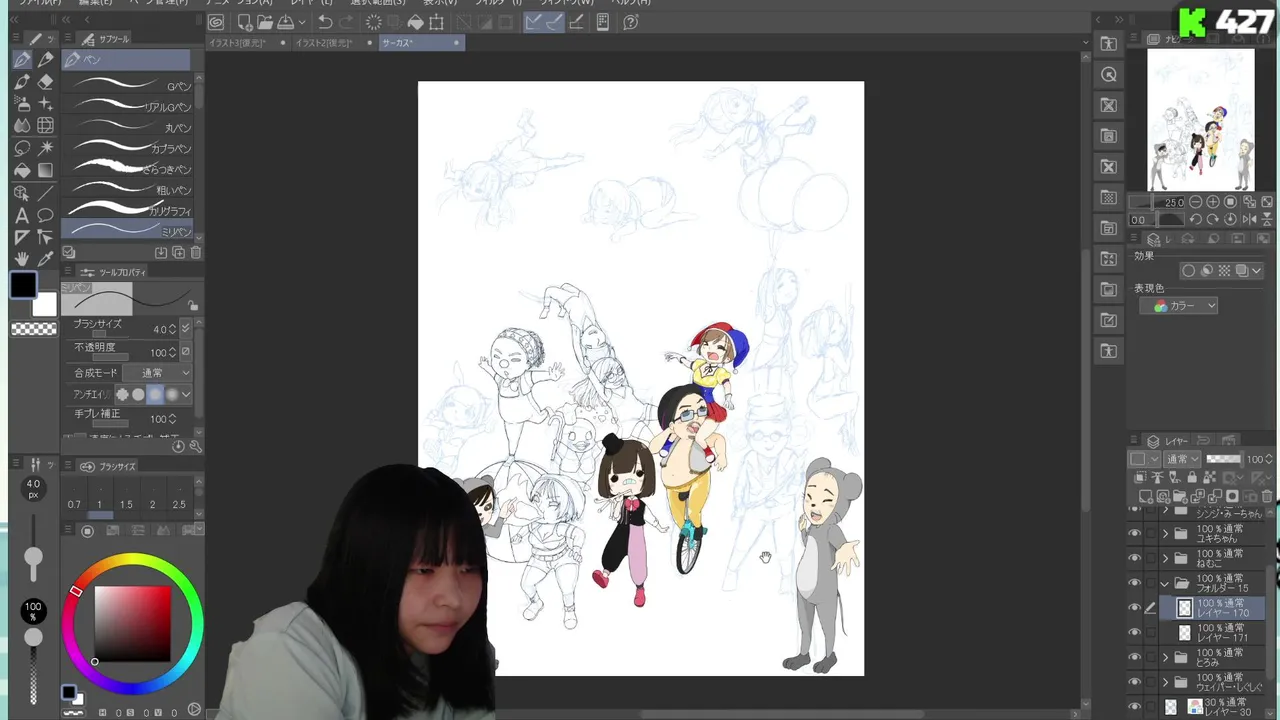Hide the とろみ folder layer
Viewport: 1280px width, 720px height.
coord(1134,657)
